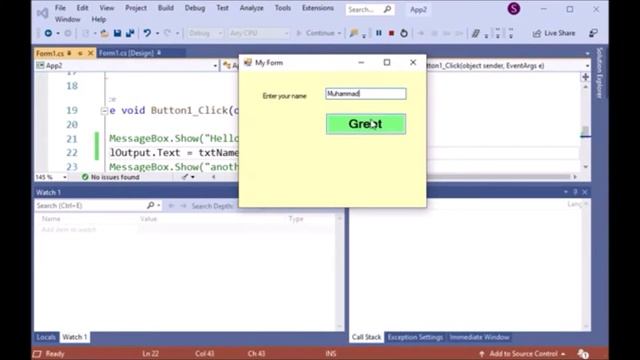640x360 pixels.
Task: Open the Project menu
Action: pos(136,8)
